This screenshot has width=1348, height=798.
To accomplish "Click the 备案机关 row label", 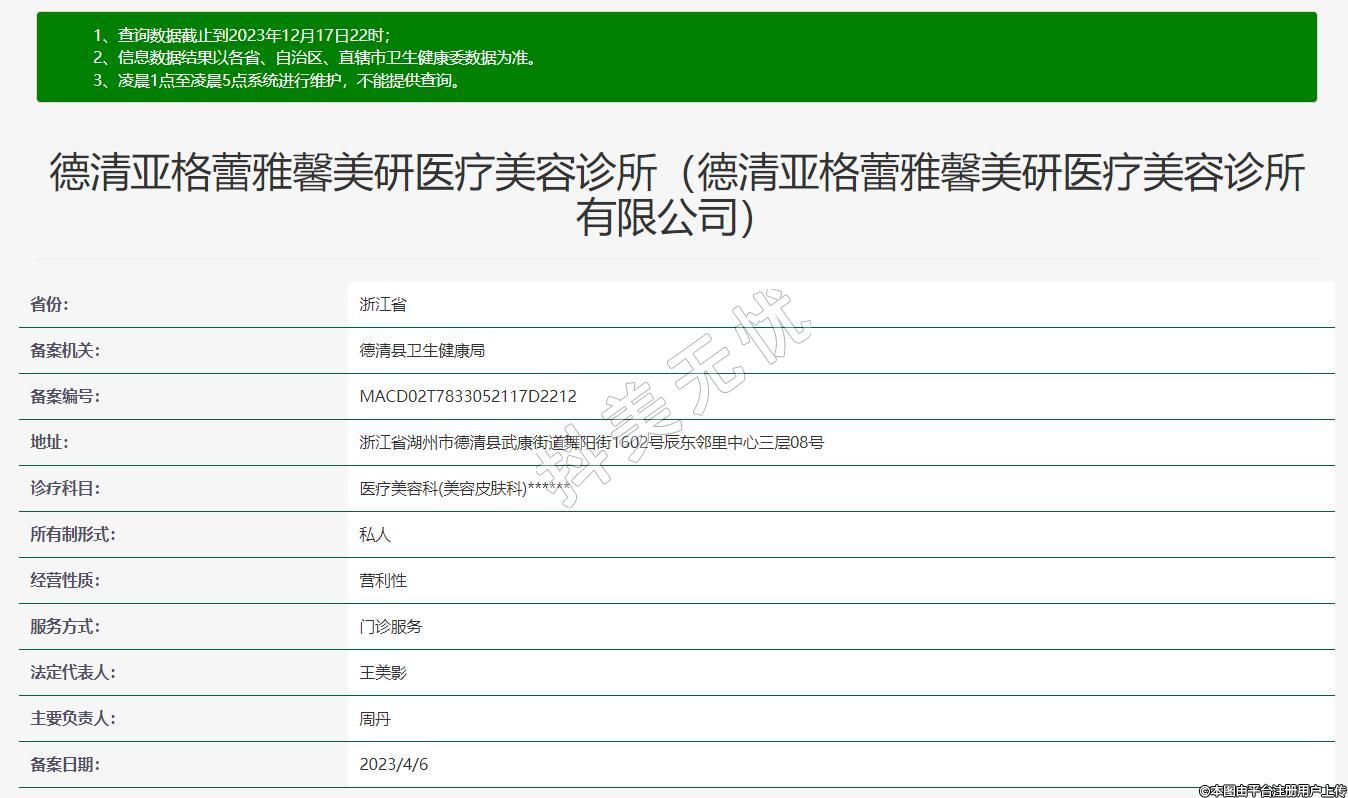I will pos(65,351).
